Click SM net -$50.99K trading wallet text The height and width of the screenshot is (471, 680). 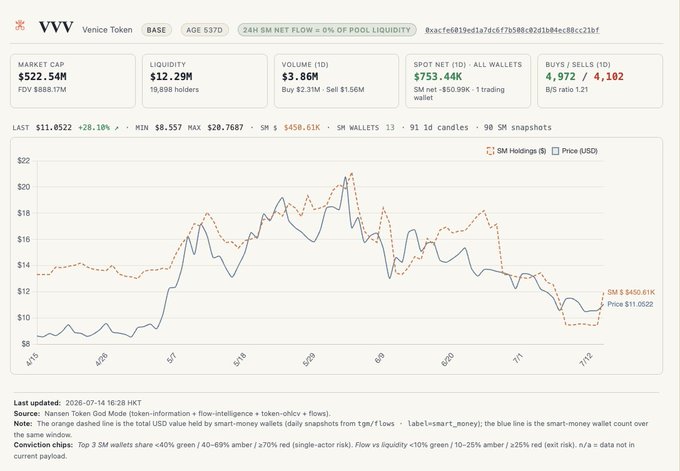[459, 94]
